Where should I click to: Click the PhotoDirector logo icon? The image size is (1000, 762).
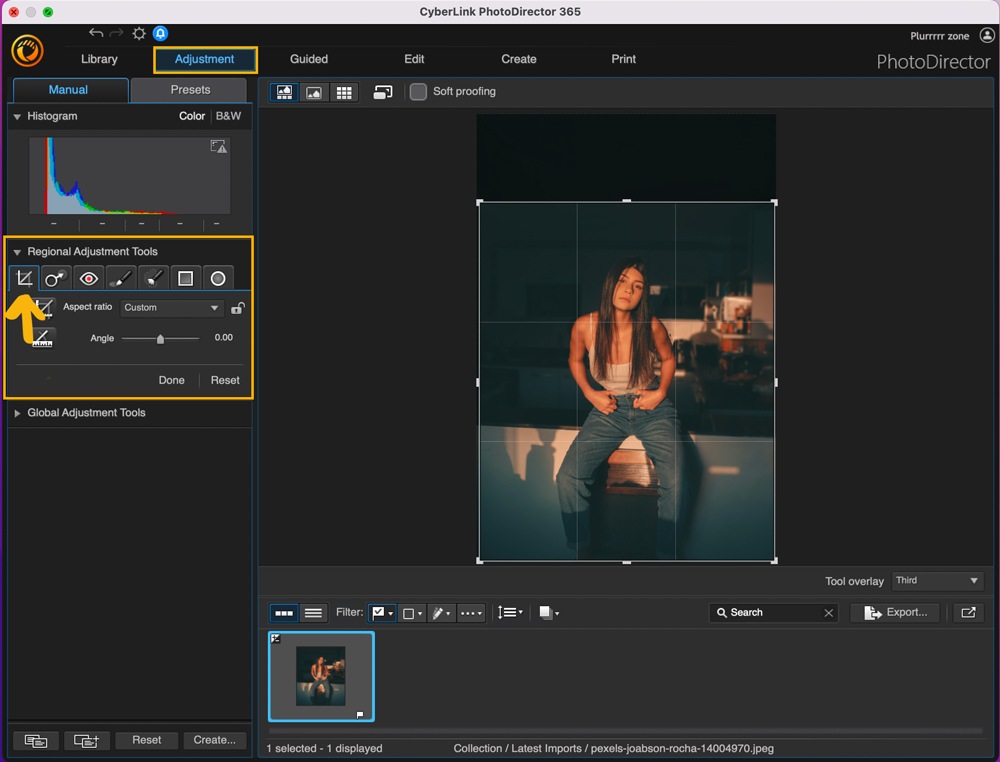[27, 51]
